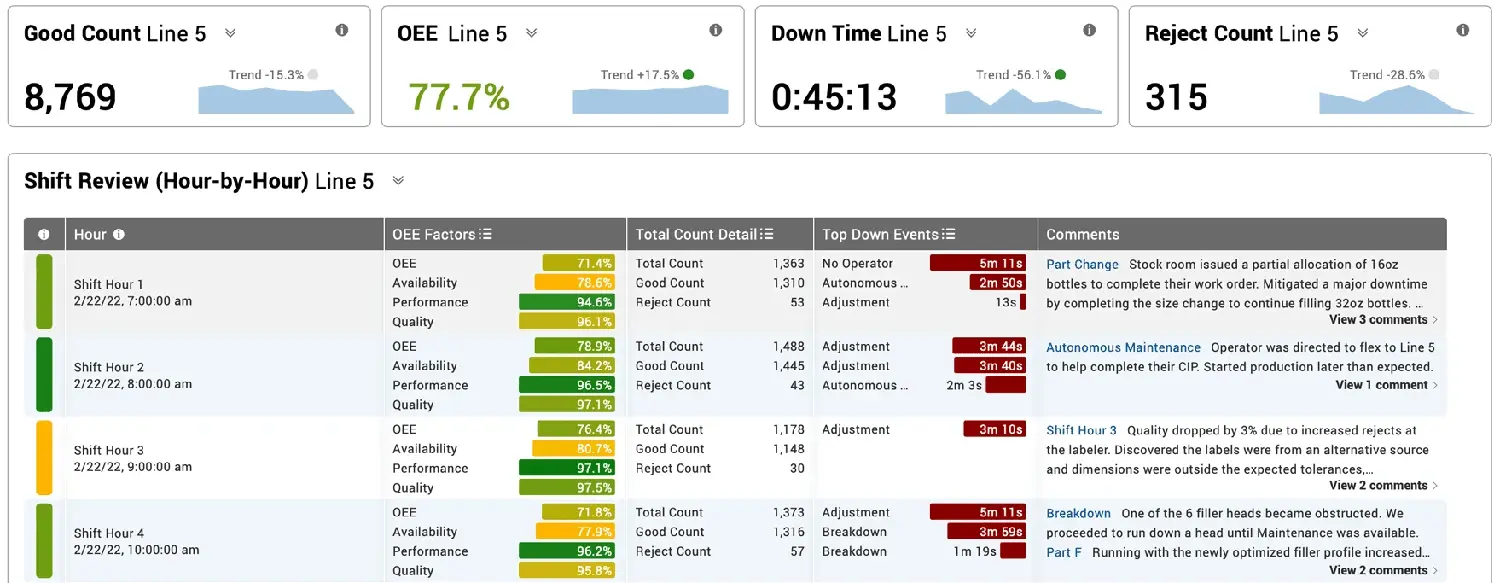Click info icon on Reject Count card

pyautogui.click(x=1464, y=30)
